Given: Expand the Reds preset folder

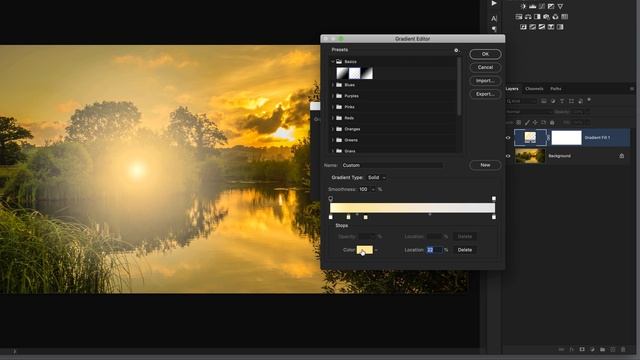Looking at the screenshot, I should pyautogui.click(x=333, y=118).
